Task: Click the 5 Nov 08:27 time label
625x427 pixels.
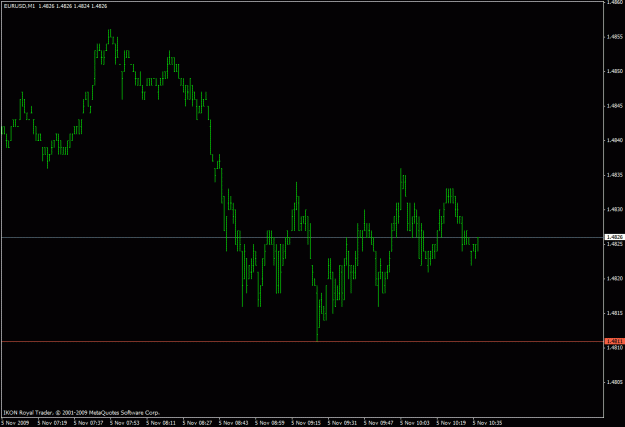Action: coord(197,423)
